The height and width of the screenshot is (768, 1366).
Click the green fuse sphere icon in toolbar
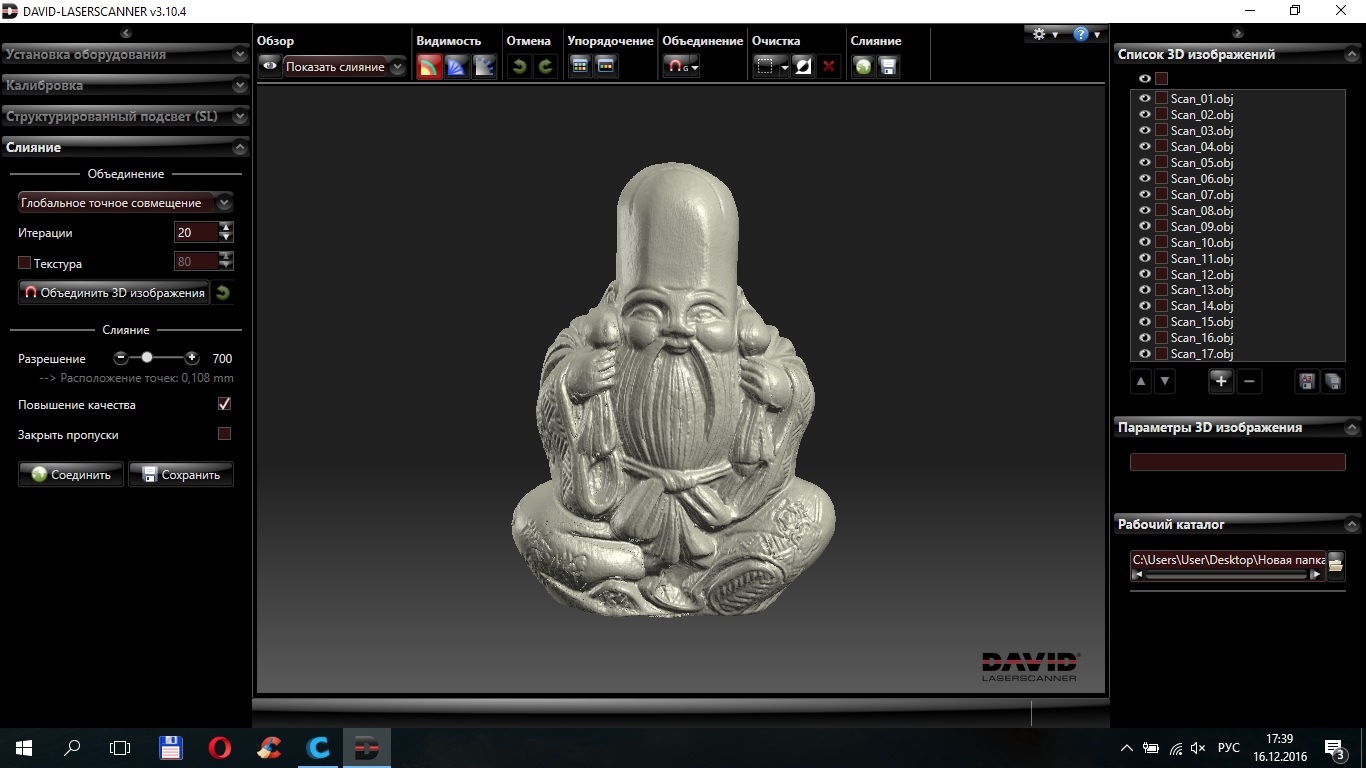point(863,67)
